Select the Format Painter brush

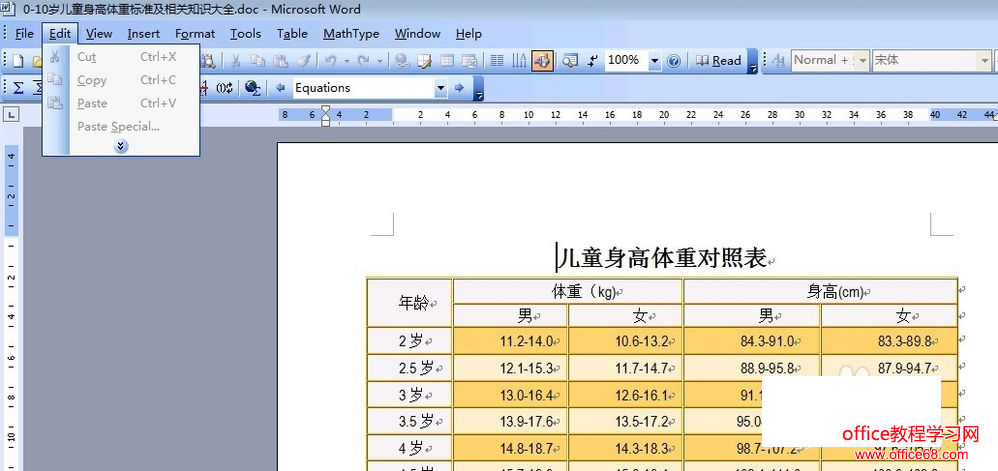click(x=304, y=61)
